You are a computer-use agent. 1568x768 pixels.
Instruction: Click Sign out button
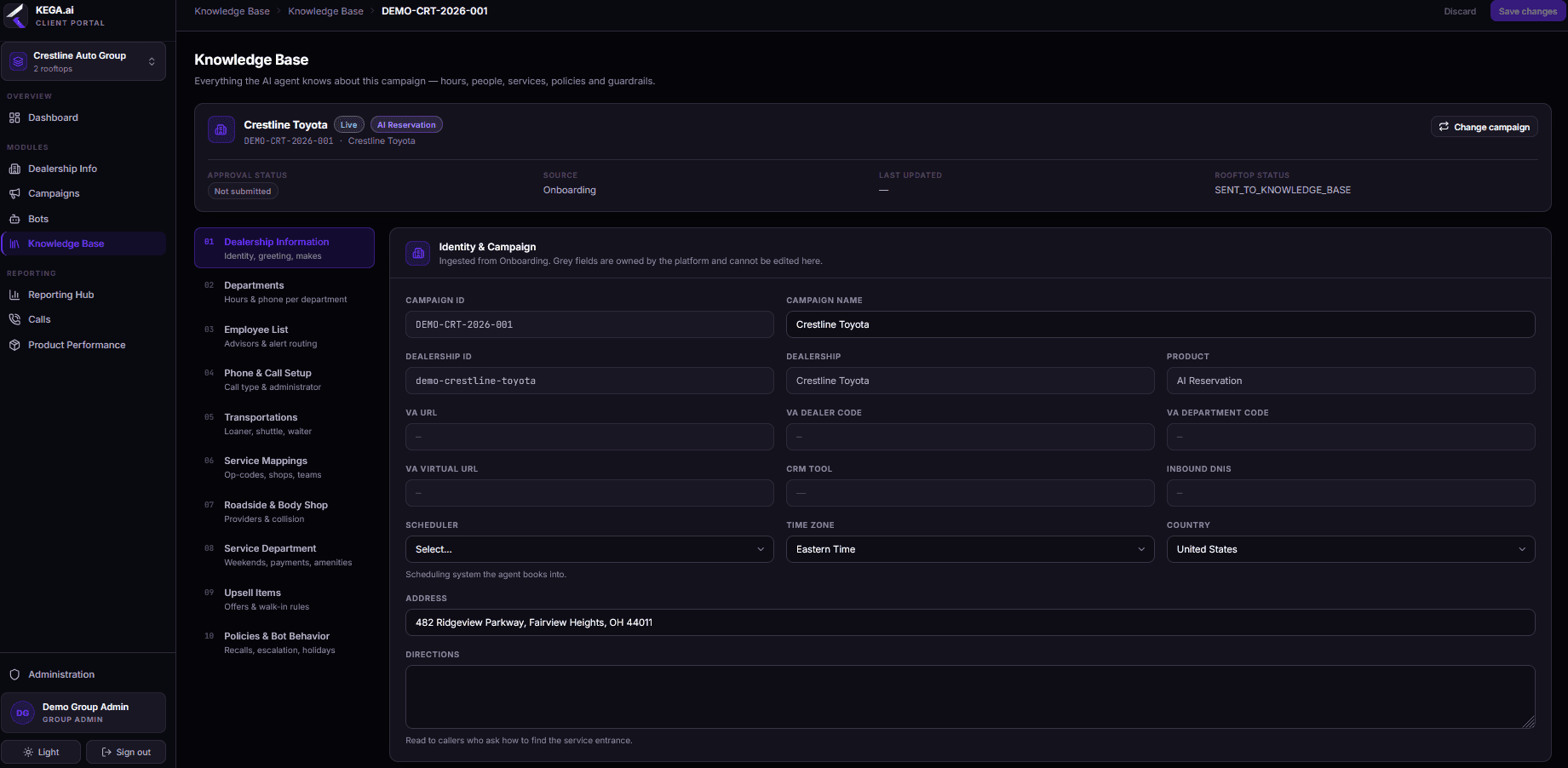(x=126, y=752)
